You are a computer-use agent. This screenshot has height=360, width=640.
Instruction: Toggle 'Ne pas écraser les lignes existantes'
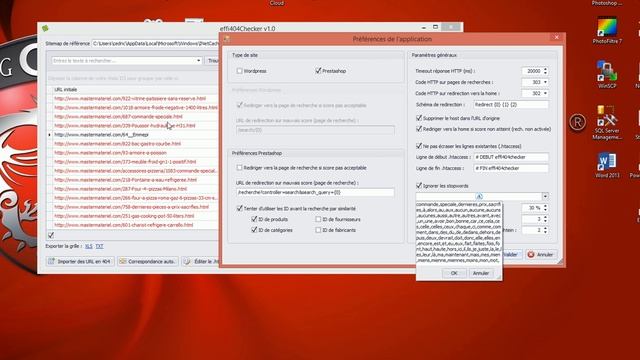click(419, 146)
